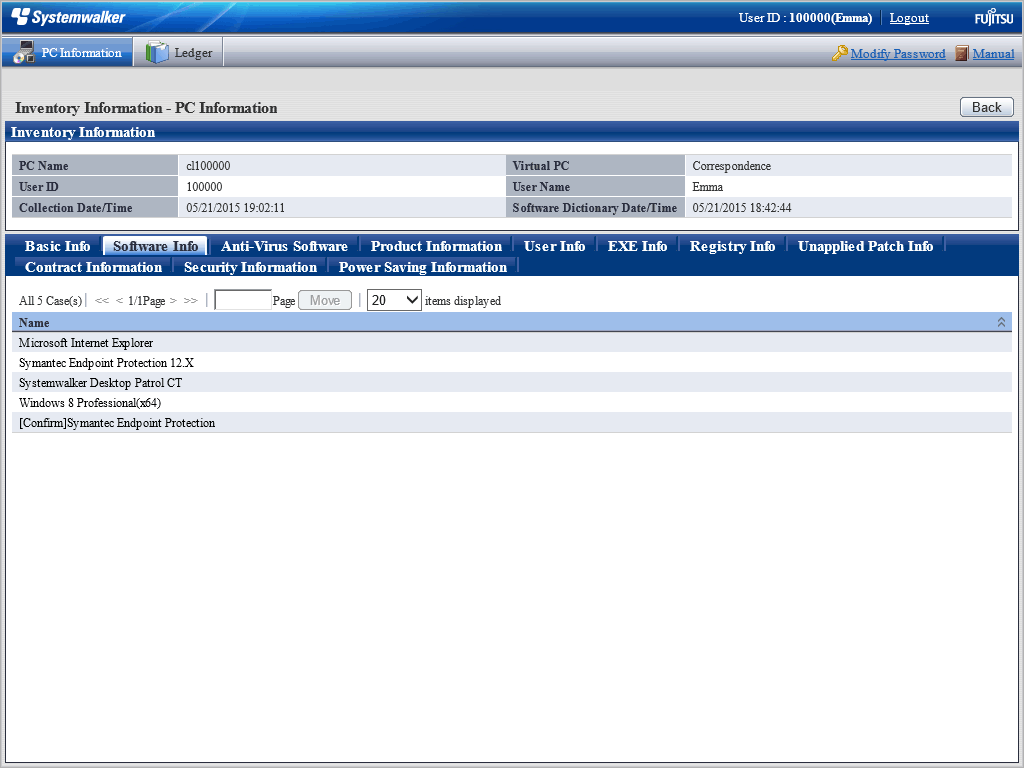The image size is (1024, 768).
Task: Open the Manual link
Action: coord(993,54)
